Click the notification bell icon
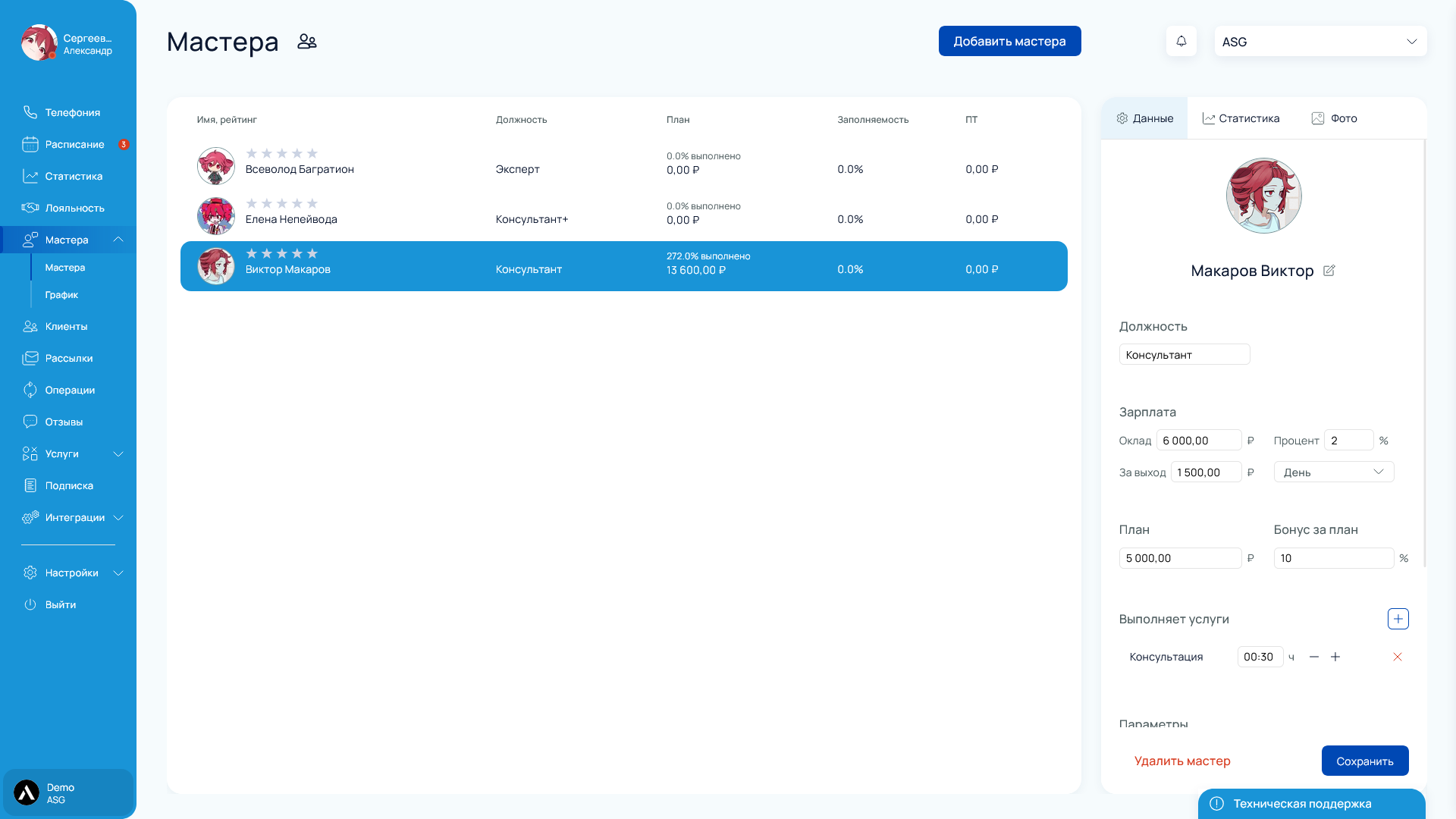The width and height of the screenshot is (1456, 819). pos(1181,41)
